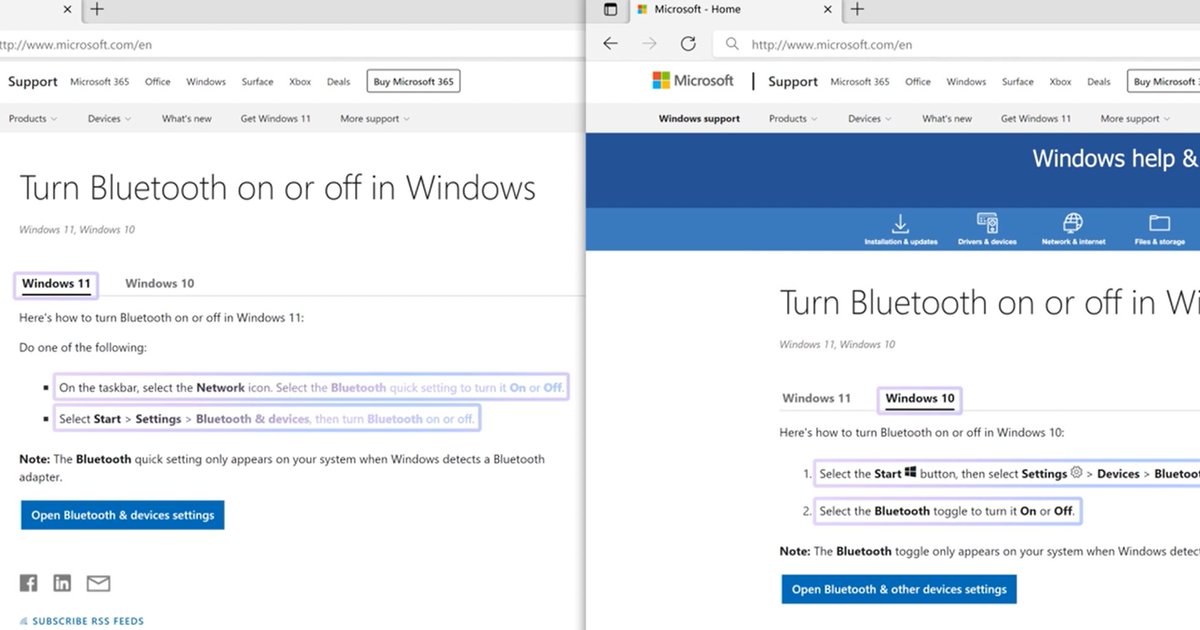Open Windows nav link in left browser window

pyautogui.click(x=206, y=82)
